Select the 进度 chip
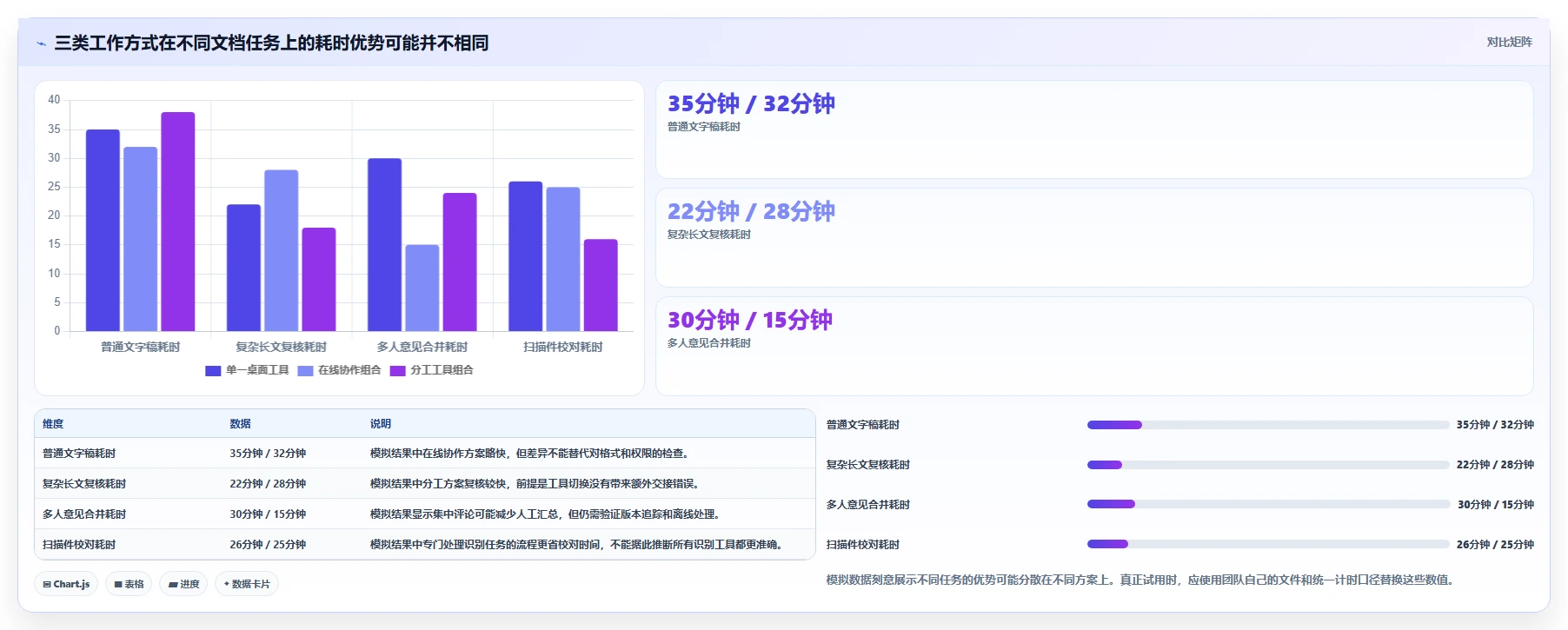Screen dimensions: 1568x630 click(183, 584)
